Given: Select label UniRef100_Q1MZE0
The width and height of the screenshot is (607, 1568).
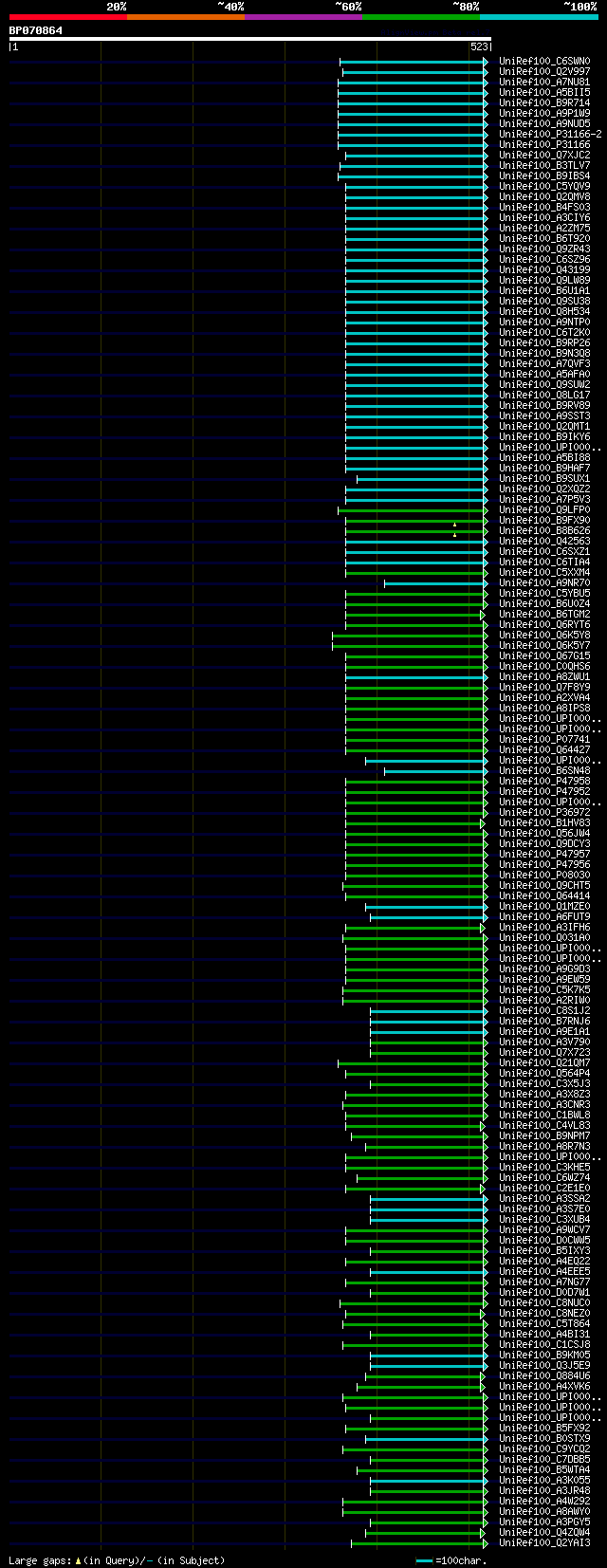Looking at the screenshot, I should pyautogui.click(x=544, y=907).
